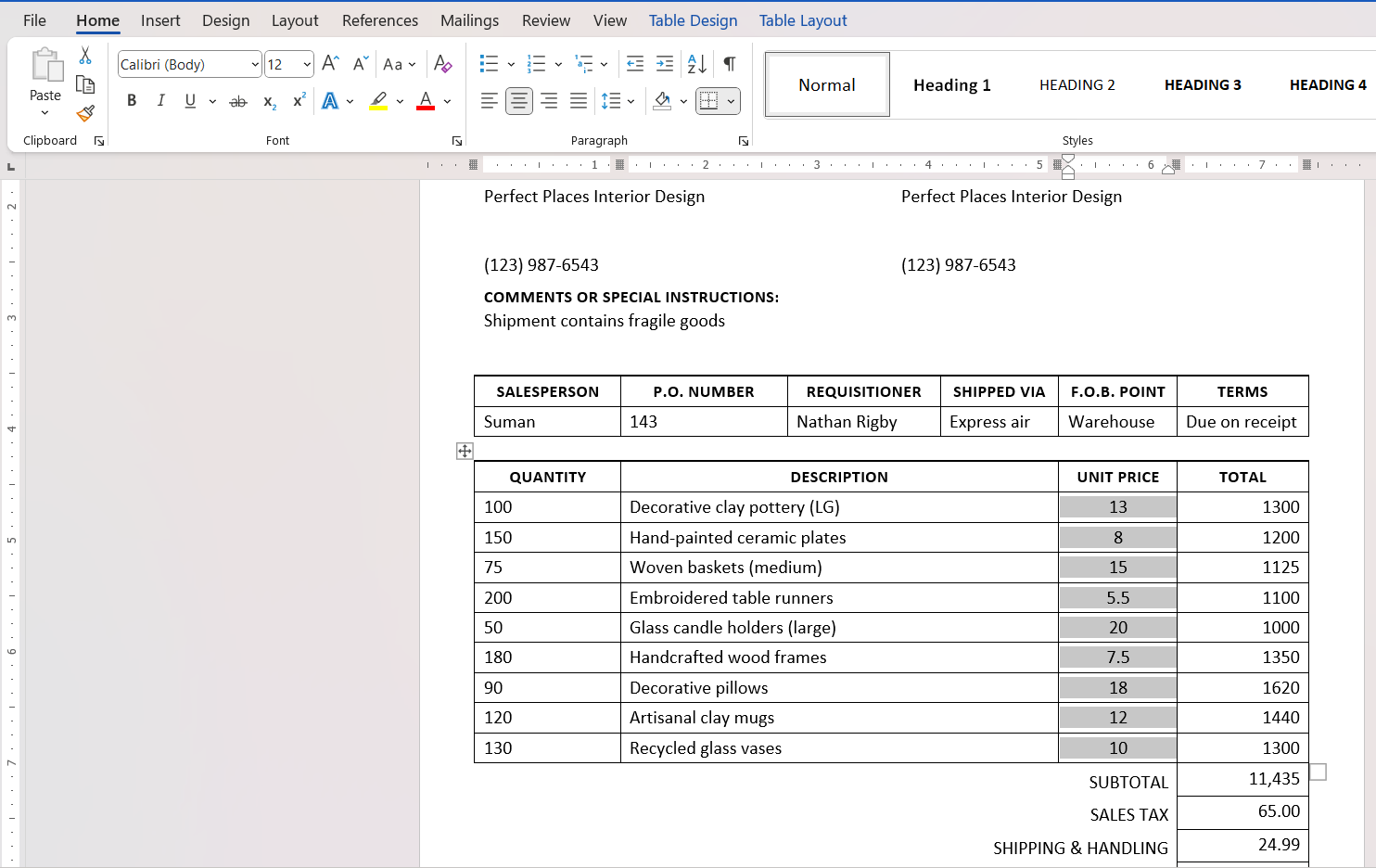Open the font name dropdown
Image resolution: width=1376 pixels, height=868 pixels.
pos(255,64)
